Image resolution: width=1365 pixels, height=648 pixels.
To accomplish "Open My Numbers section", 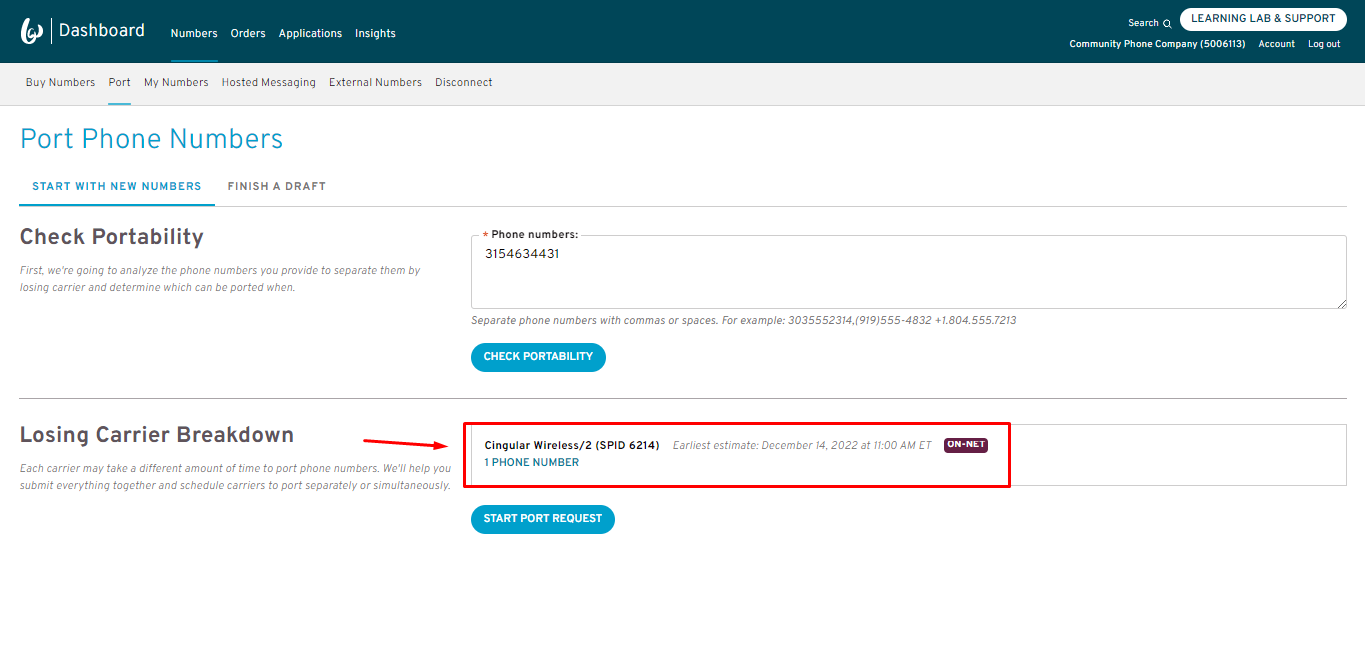I will [x=176, y=82].
